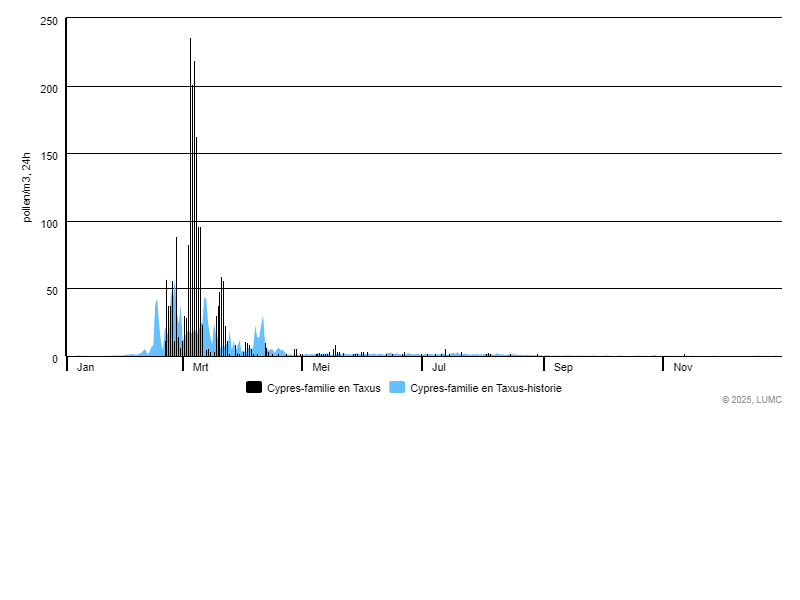Hide the 'Cypres-familie en Taxus-historie' series label

(x=485, y=388)
